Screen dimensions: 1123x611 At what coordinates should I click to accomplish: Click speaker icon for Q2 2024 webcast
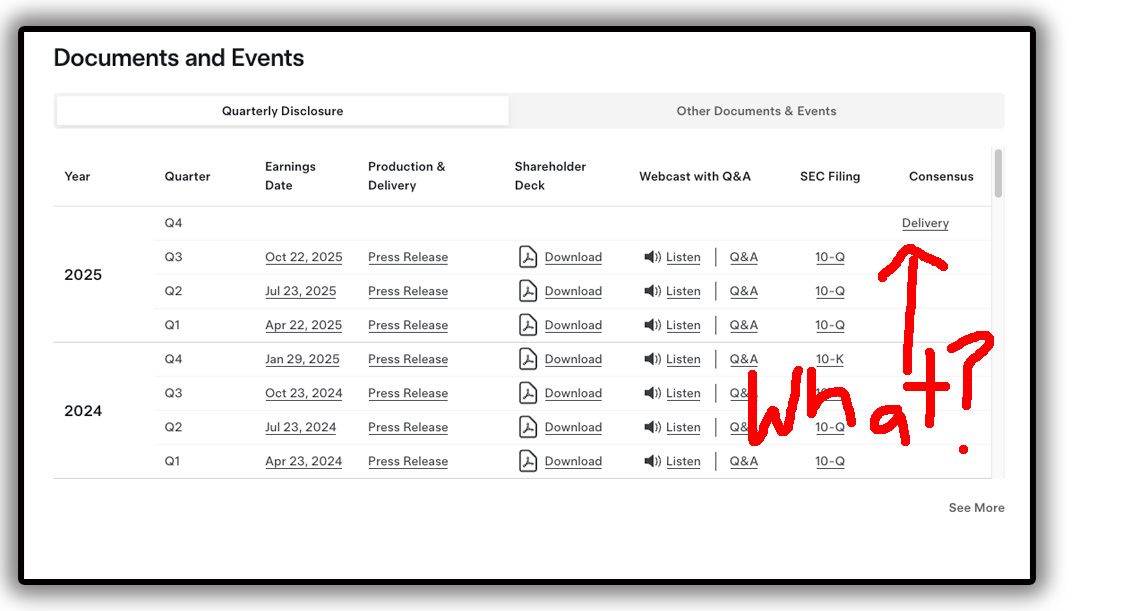652,427
